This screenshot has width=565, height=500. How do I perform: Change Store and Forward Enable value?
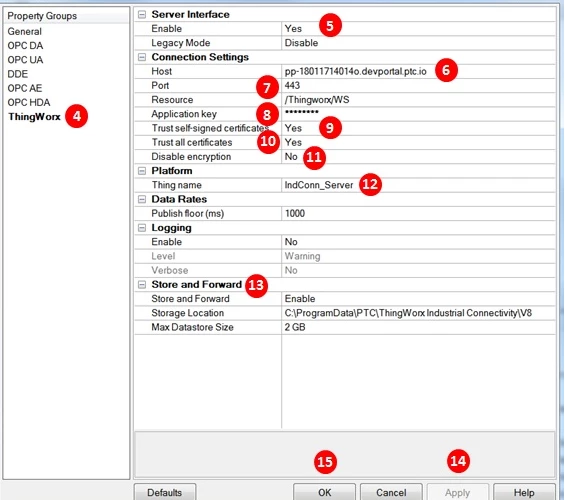[x=418, y=299]
